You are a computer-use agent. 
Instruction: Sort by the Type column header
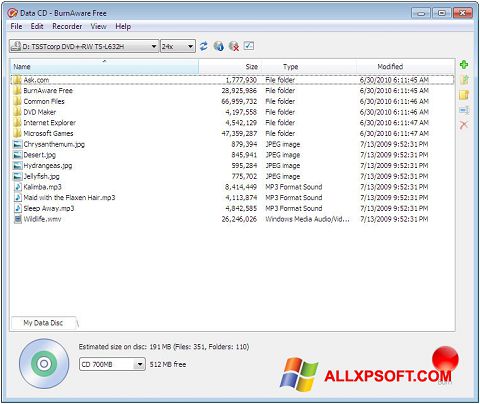coord(309,66)
